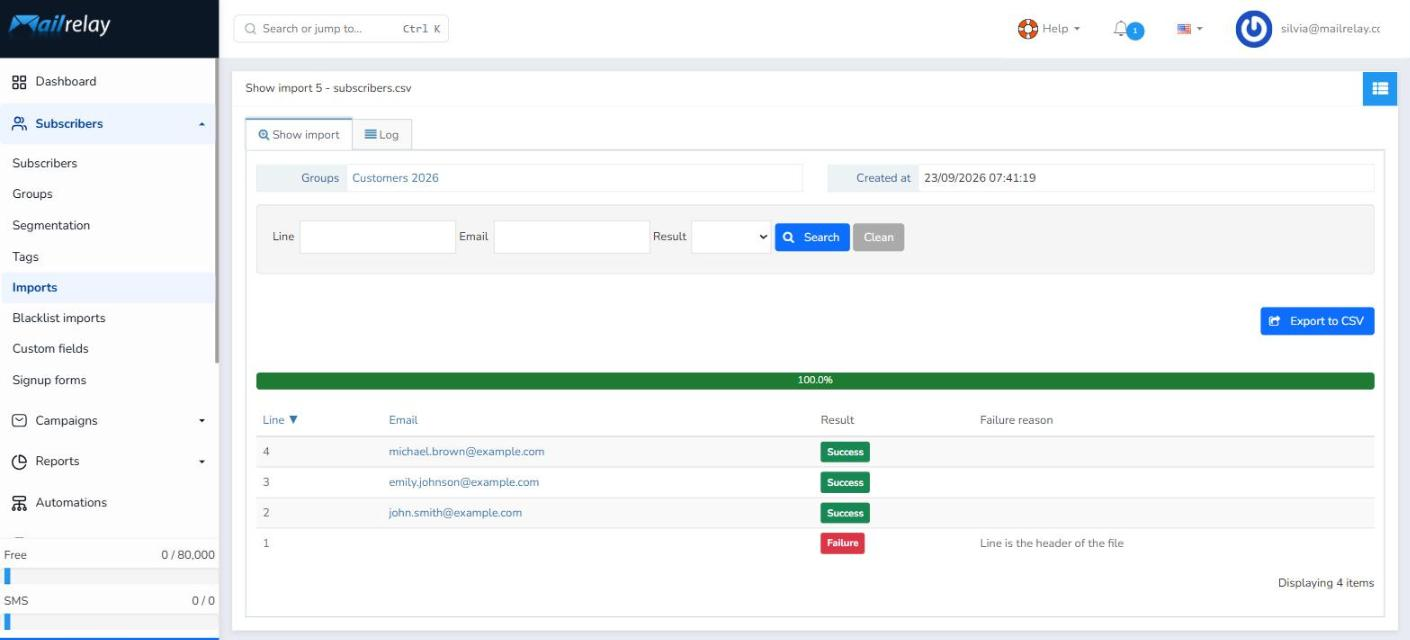The height and width of the screenshot is (640, 1410).
Task: Open michael.brown@example.com subscriber link
Action: (467, 452)
